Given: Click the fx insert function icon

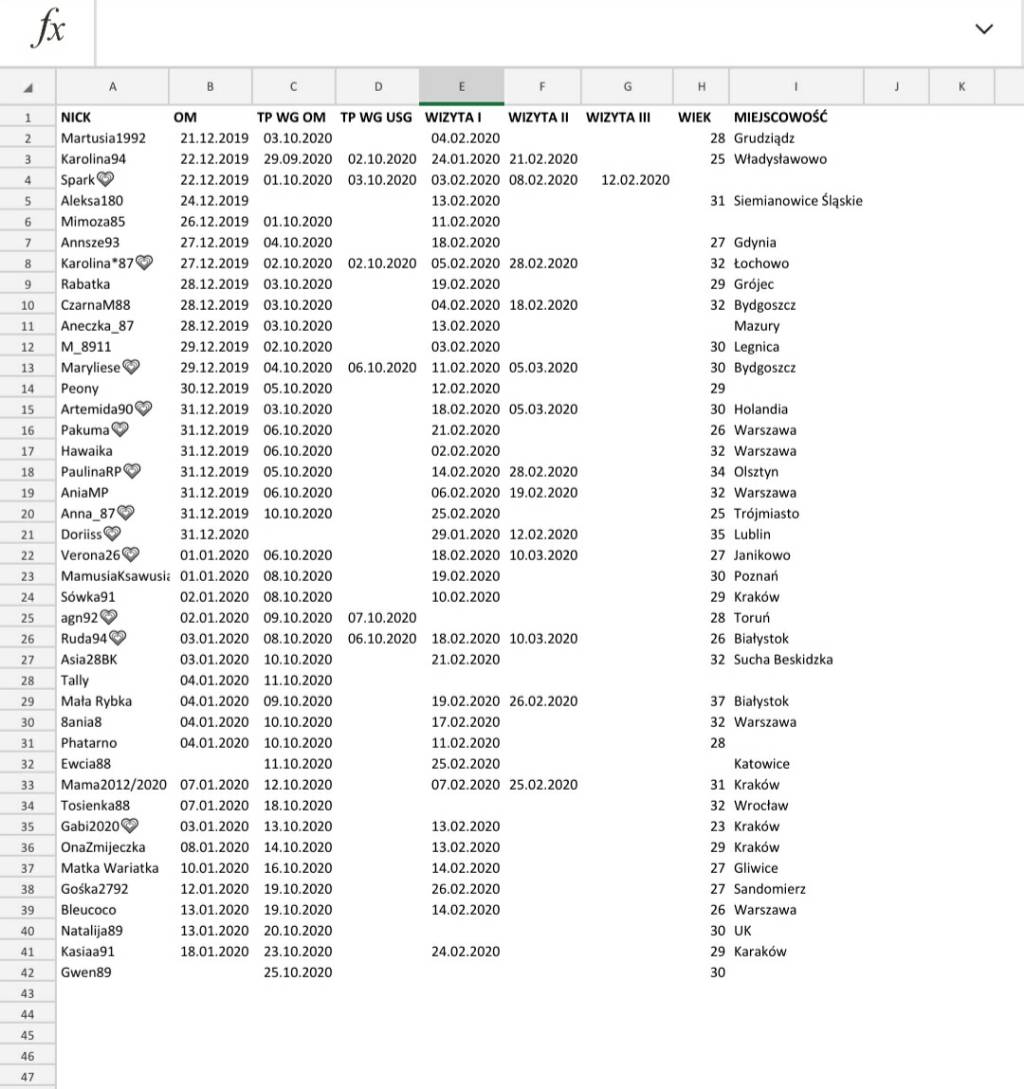Looking at the screenshot, I should click(48, 30).
